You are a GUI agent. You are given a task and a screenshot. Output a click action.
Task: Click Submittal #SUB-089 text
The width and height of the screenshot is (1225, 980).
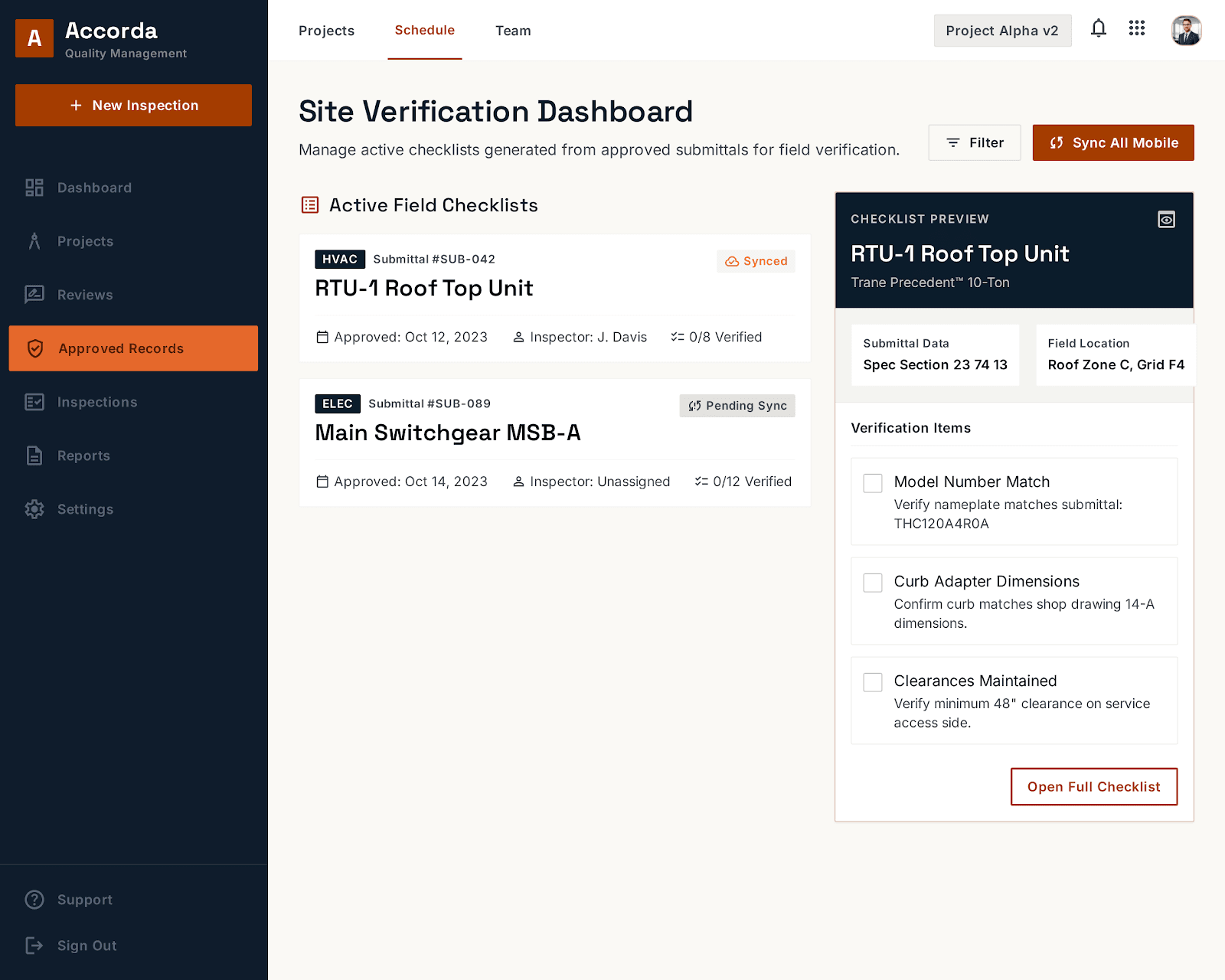pyautogui.click(x=430, y=403)
